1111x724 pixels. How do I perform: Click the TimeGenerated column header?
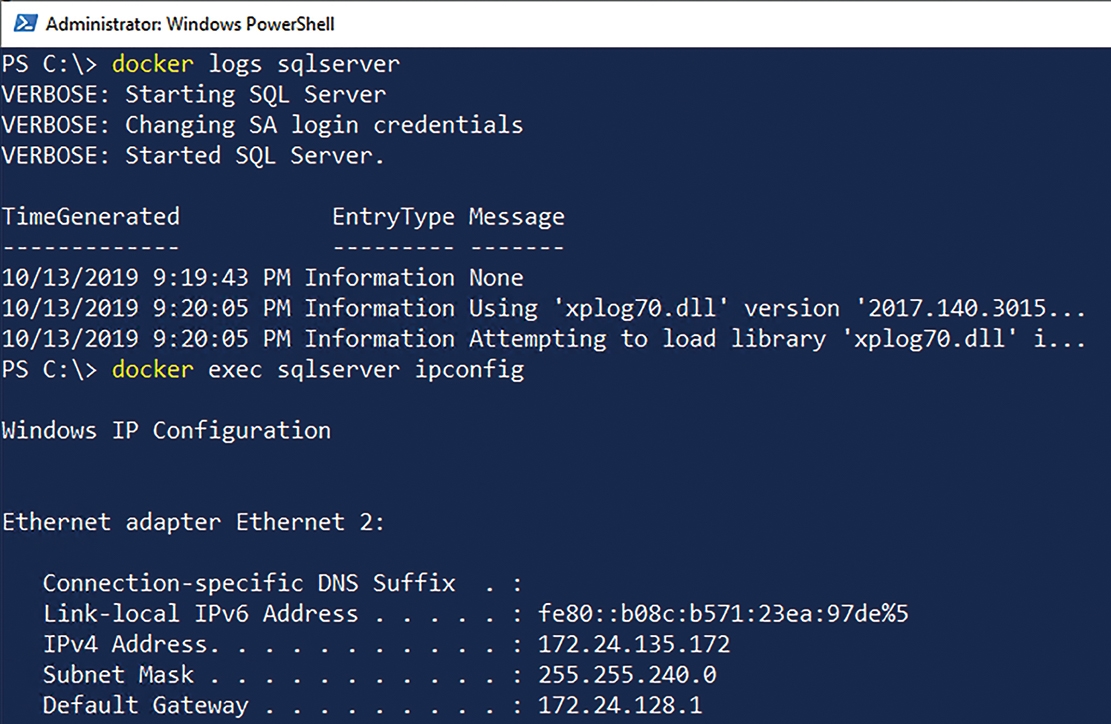pyautogui.click(x=91, y=217)
